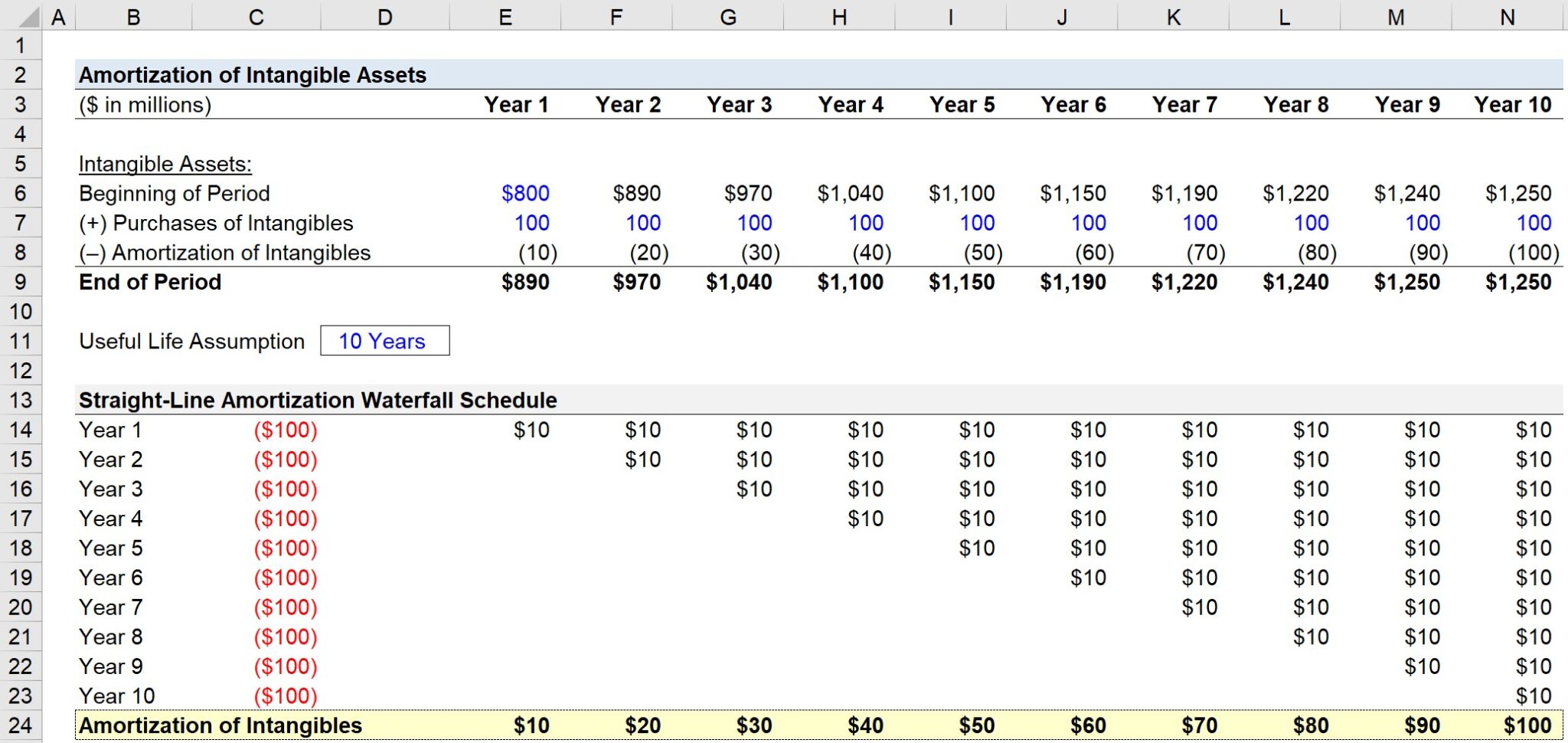Click the Amortization of Intangible Assets title cell
This screenshot has height=743, width=1568.
pyautogui.click(x=253, y=74)
